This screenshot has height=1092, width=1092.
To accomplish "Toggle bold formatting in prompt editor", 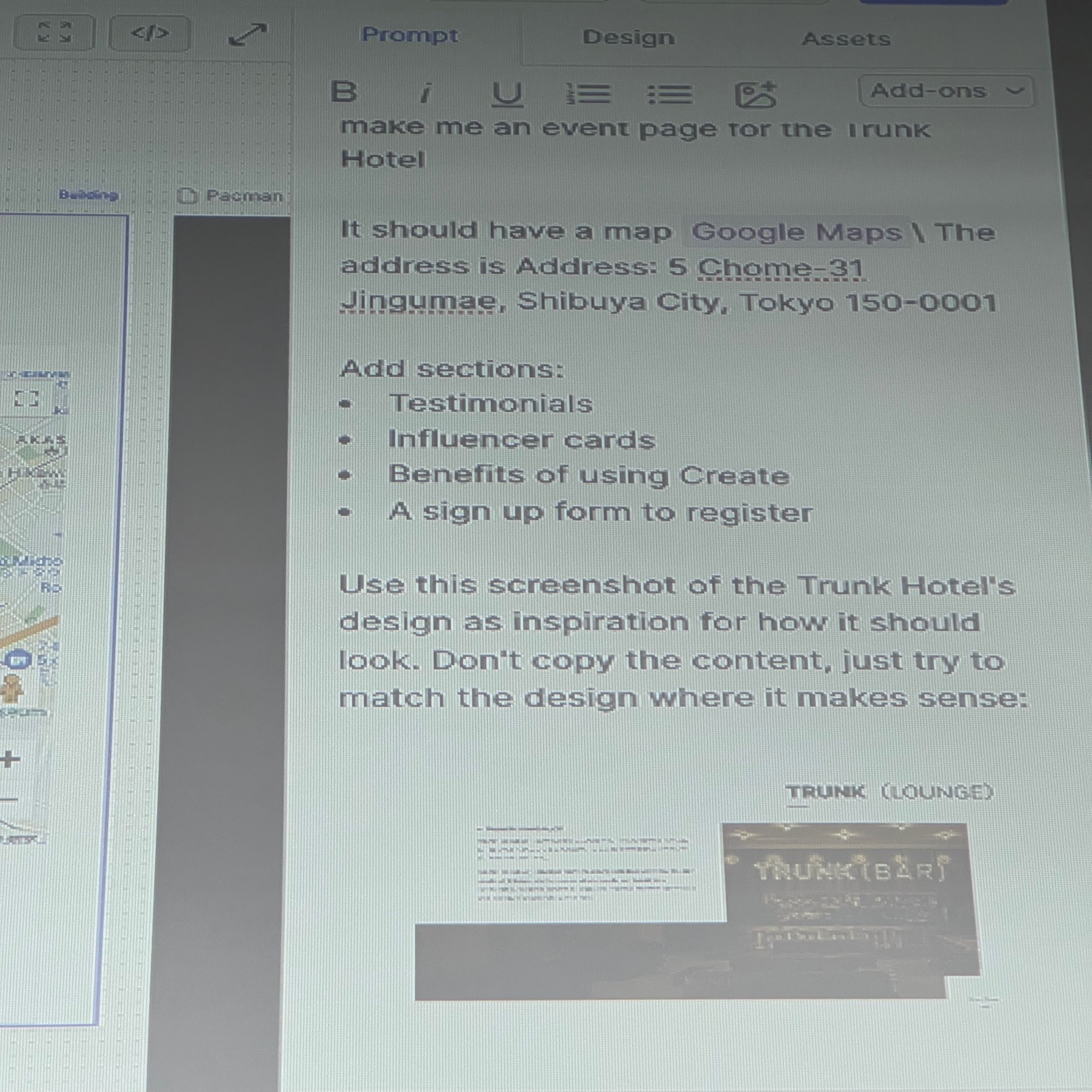I will tap(343, 92).
